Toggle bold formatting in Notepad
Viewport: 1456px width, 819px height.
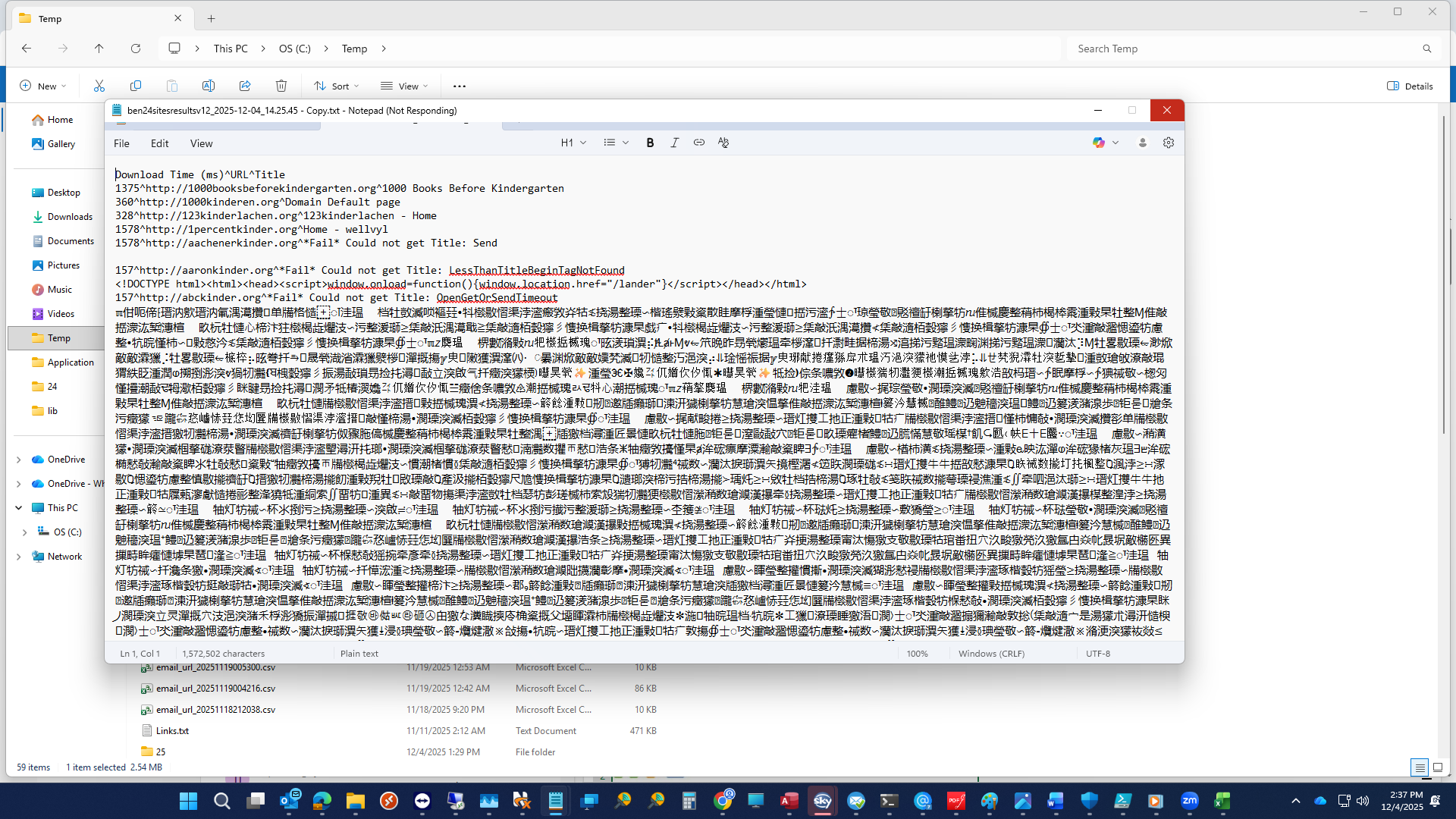click(650, 143)
